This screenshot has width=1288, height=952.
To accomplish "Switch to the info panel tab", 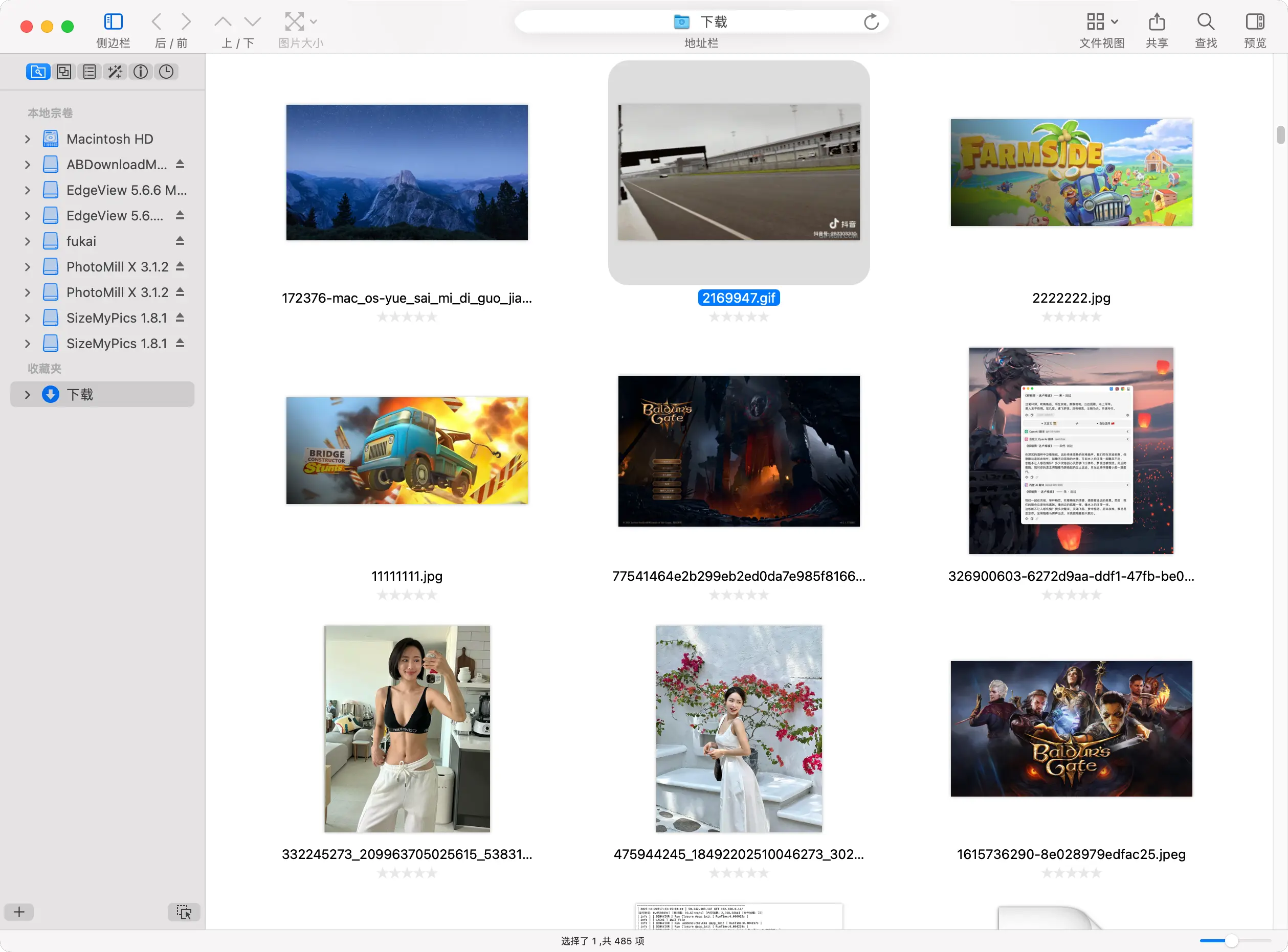I will point(141,72).
